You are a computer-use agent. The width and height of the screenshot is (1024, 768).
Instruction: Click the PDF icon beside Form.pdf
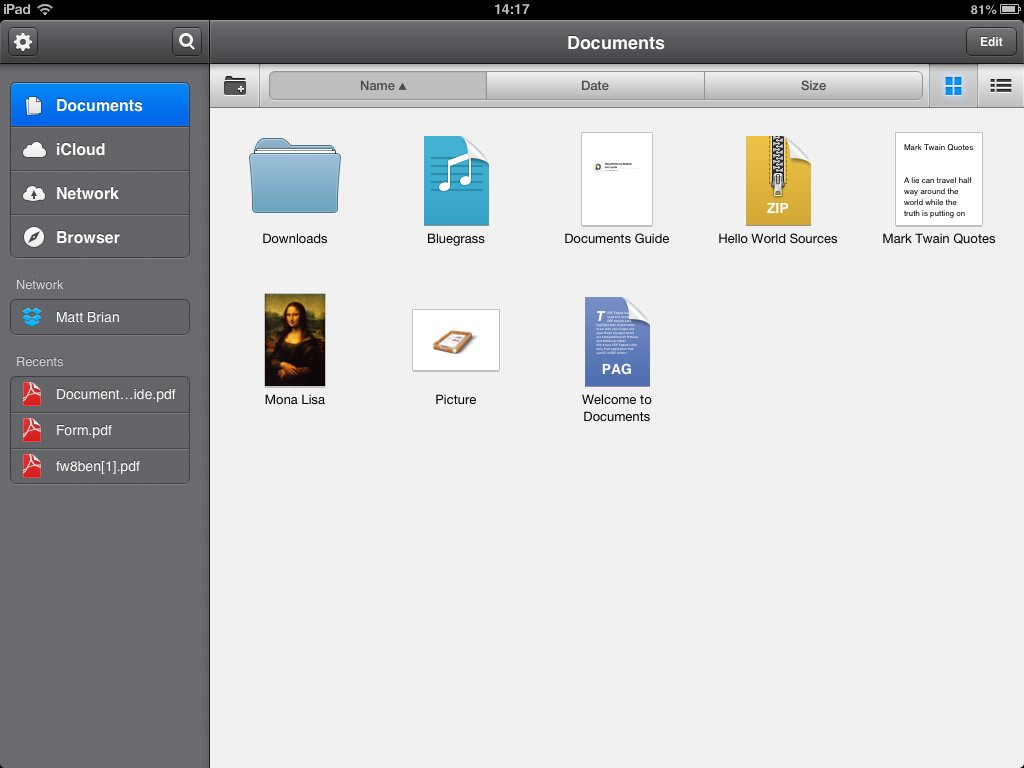[32, 430]
